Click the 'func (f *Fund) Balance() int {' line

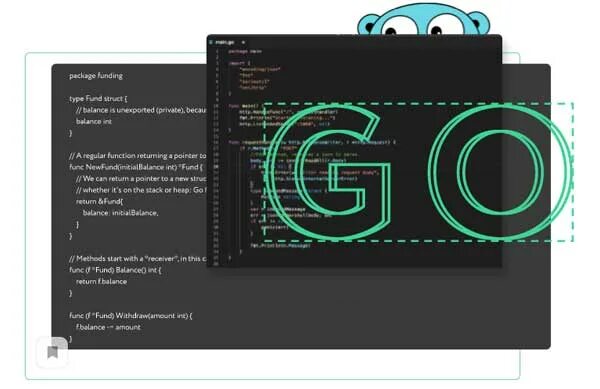coord(115,270)
